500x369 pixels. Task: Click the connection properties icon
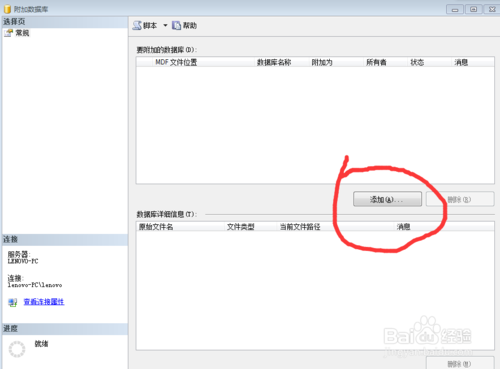(x=13, y=302)
